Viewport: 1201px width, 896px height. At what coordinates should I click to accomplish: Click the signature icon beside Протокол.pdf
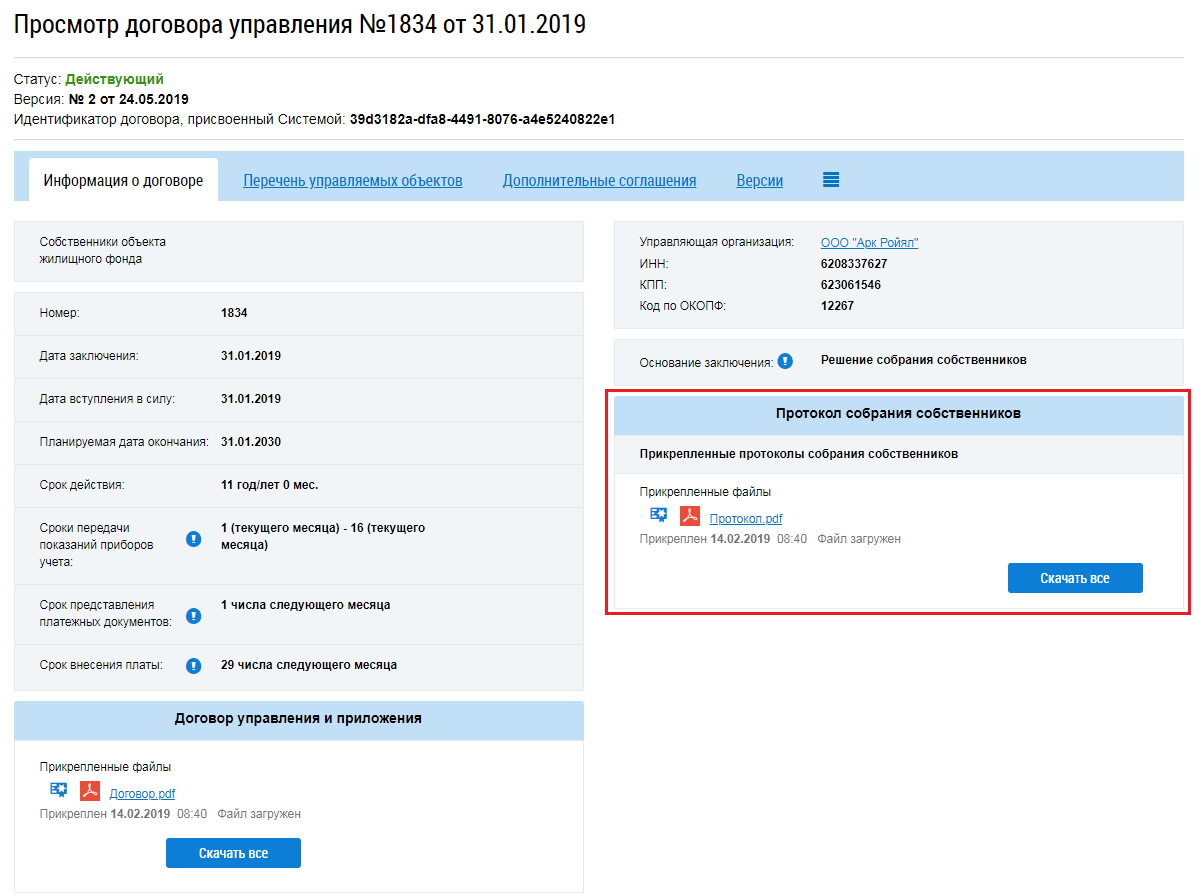pyautogui.click(x=658, y=514)
